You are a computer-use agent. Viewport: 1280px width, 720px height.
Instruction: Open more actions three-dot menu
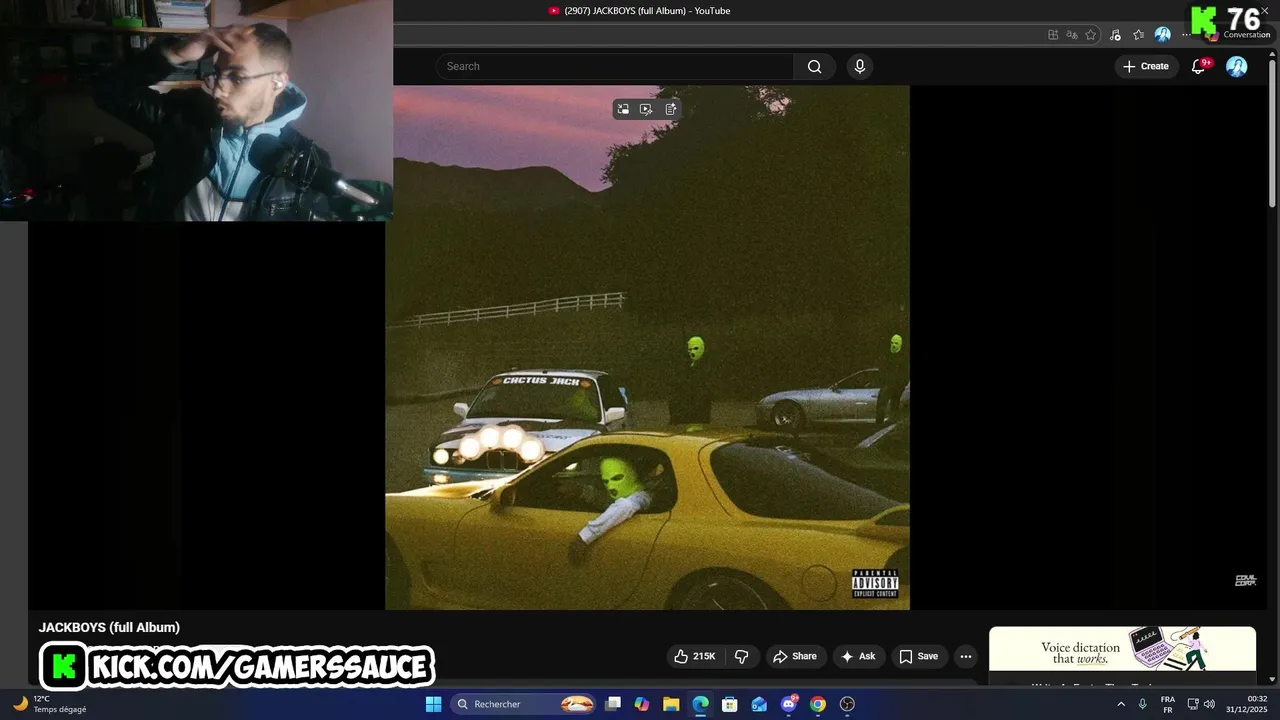click(x=965, y=656)
